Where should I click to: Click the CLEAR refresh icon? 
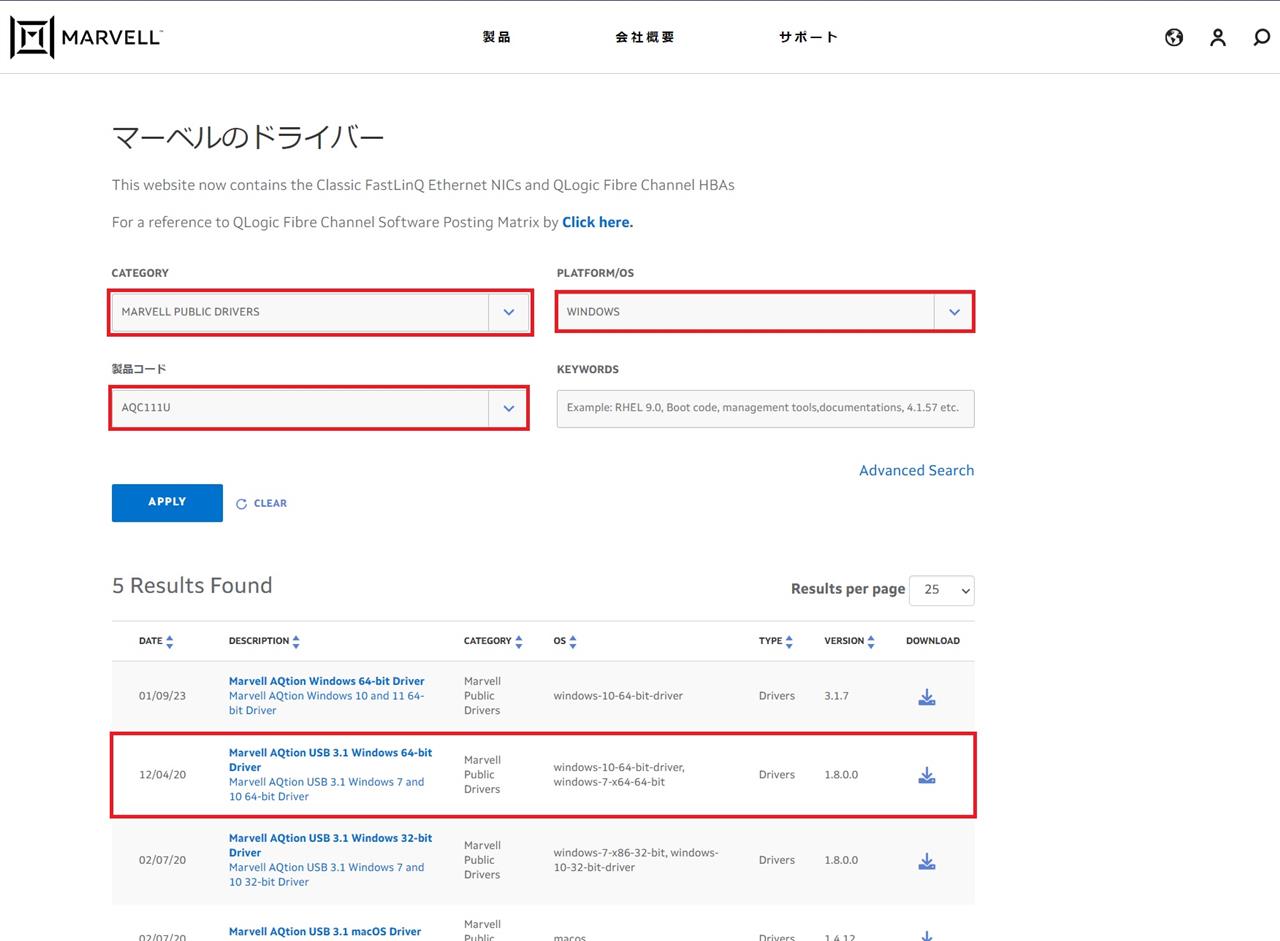coord(241,503)
